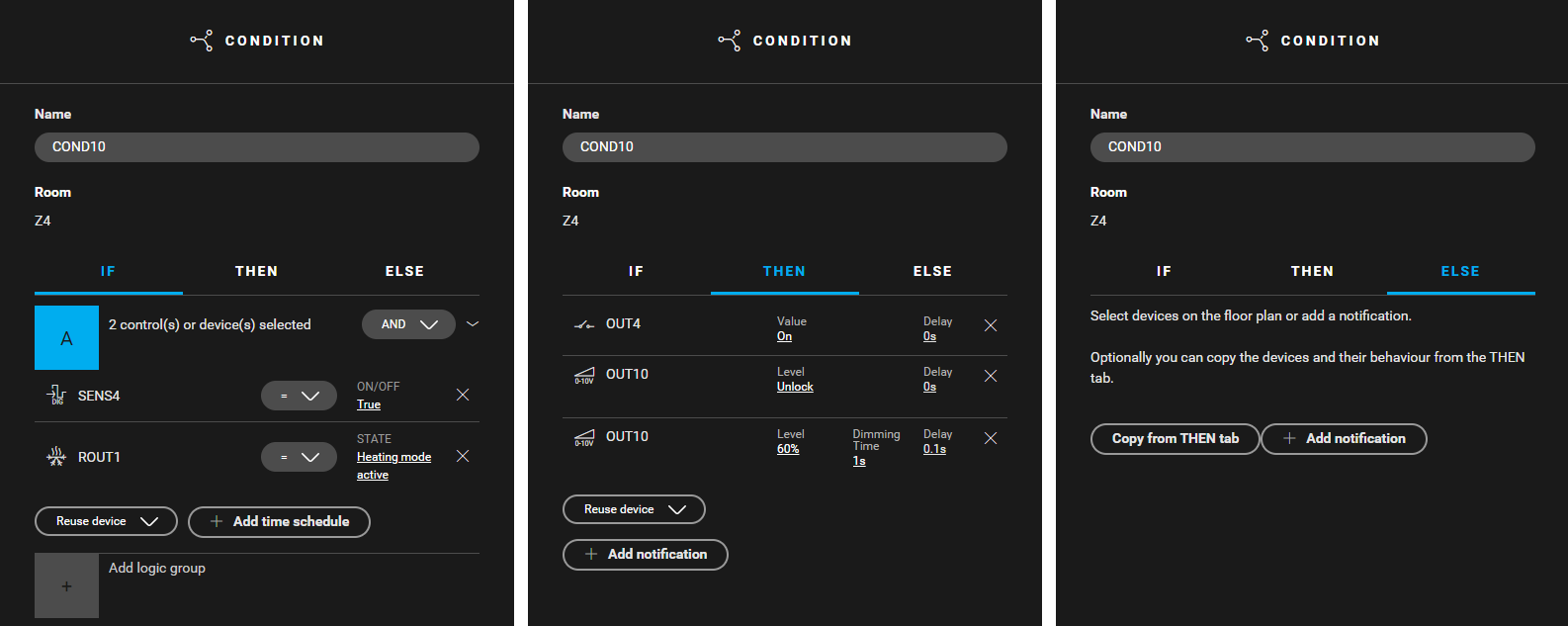The width and height of the screenshot is (1568, 626).
Task: Select ELSE tab in middle panel
Action: pyautogui.click(x=933, y=271)
